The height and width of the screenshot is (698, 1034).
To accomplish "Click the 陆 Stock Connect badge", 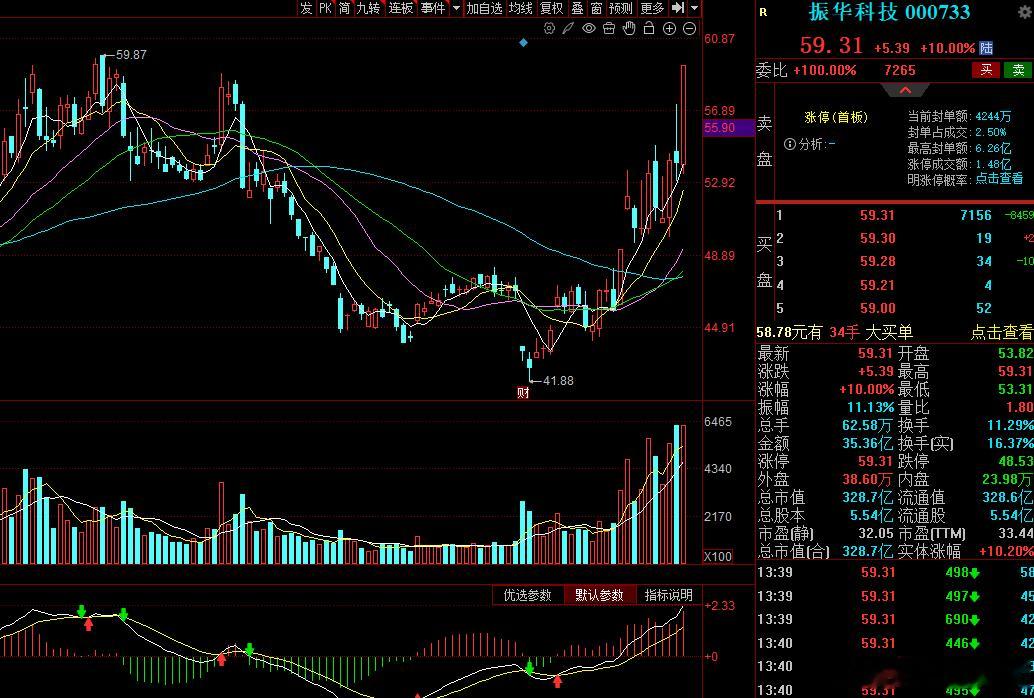I will click(x=986, y=48).
